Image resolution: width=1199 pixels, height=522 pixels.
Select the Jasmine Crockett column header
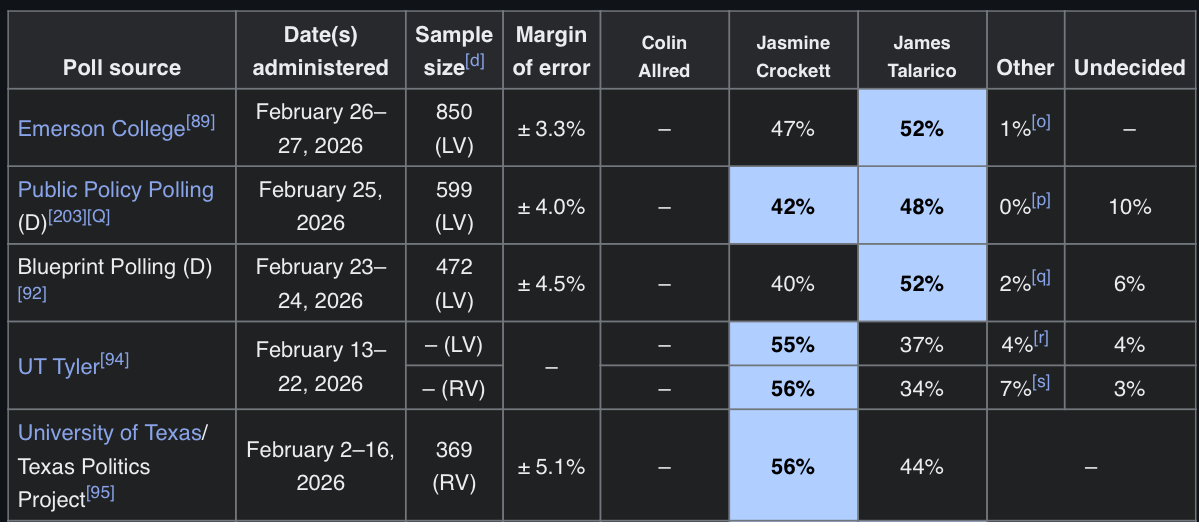(x=793, y=56)
